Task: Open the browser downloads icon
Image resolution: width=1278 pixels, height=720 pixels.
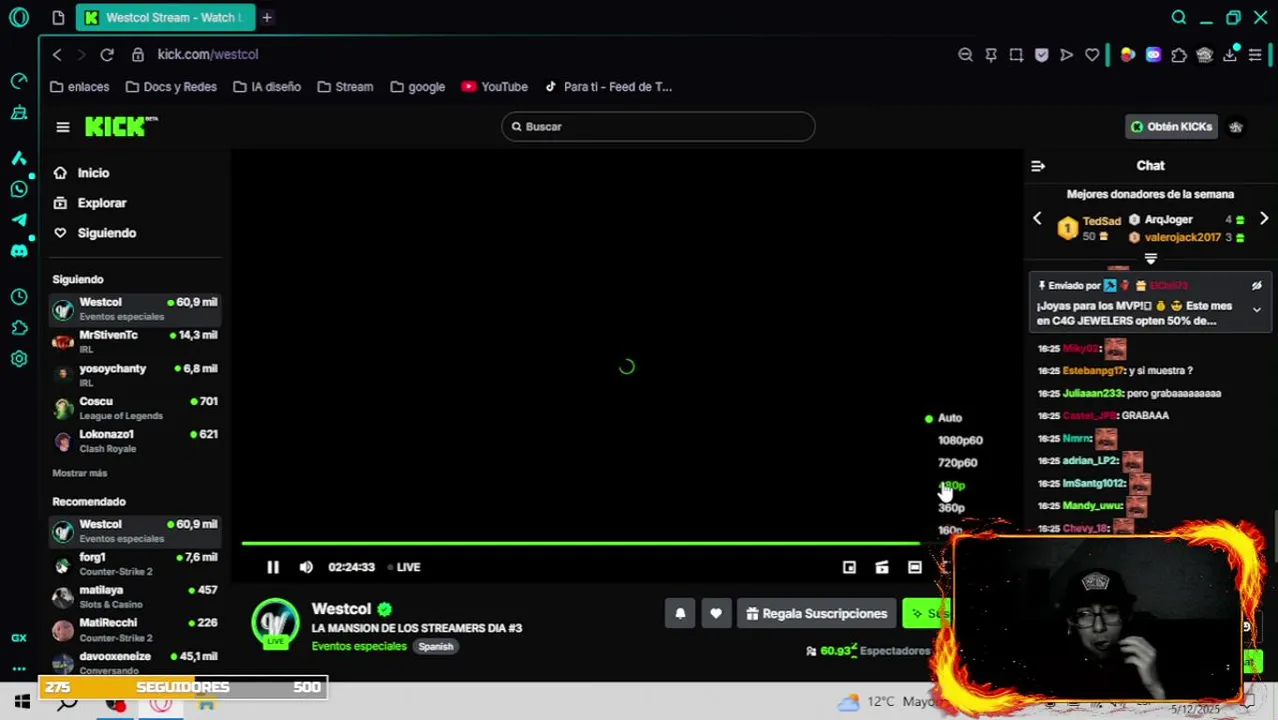Action: [1230, 55]
